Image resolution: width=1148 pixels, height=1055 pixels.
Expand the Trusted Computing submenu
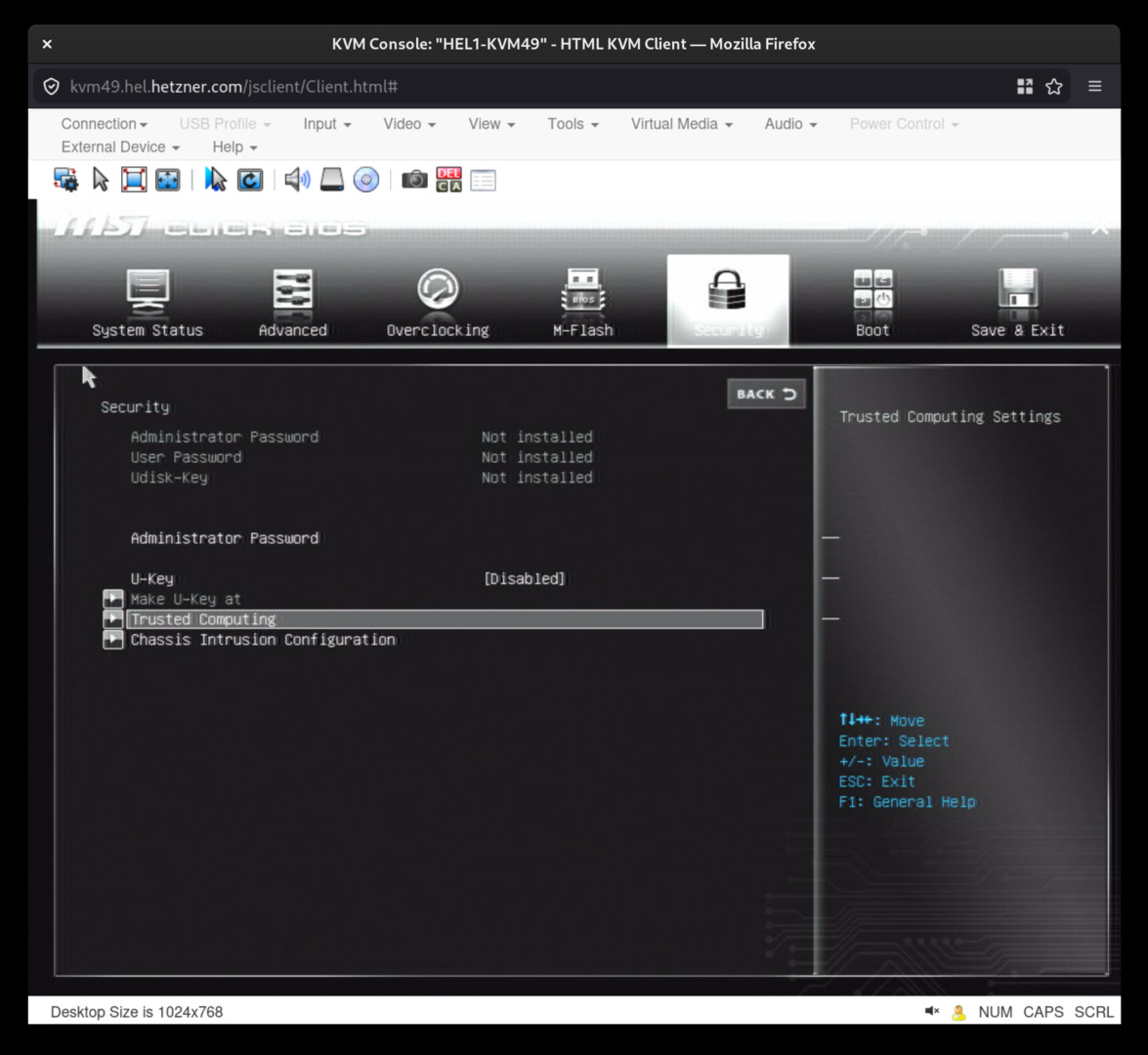coord(203,619)
